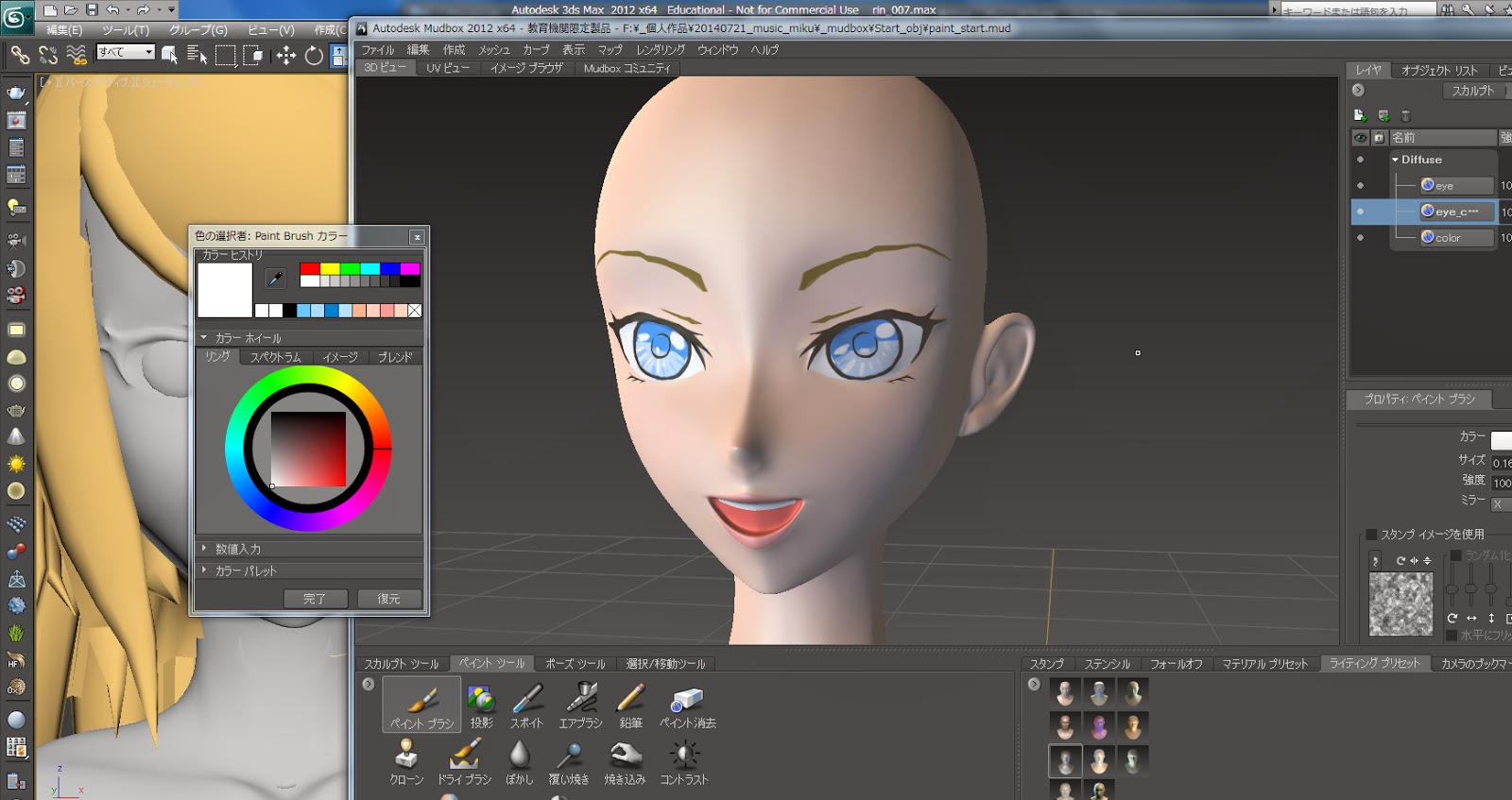Image resolution: width=1512 pixels, height=800 pixels.
Task: Toggle visibility of the selected eye_c layer
Action: click(1361, 212)
